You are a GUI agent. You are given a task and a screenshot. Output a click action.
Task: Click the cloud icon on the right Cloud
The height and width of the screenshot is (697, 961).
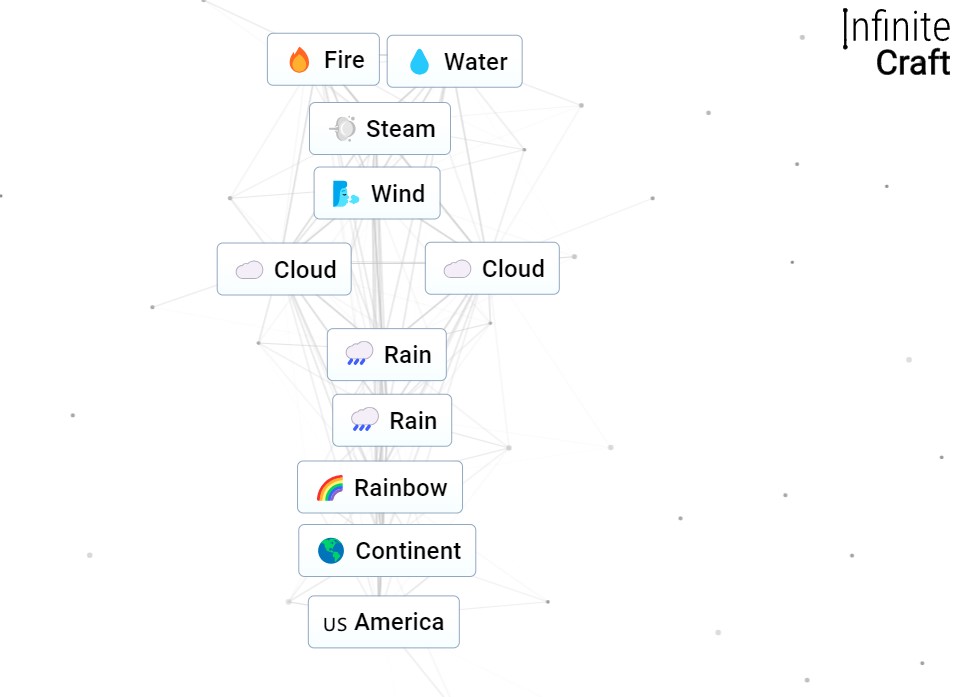pos(457,269)
